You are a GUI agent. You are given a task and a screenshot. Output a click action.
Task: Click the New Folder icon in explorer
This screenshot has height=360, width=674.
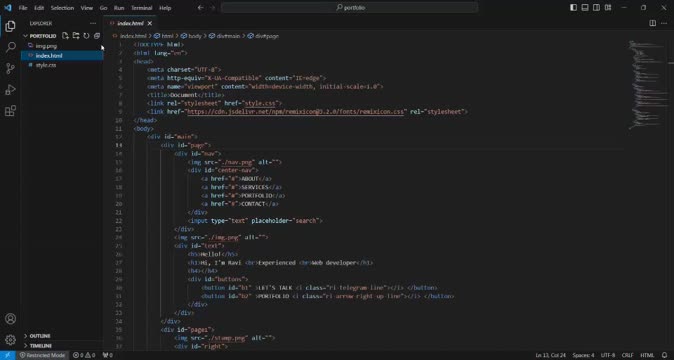76,36
